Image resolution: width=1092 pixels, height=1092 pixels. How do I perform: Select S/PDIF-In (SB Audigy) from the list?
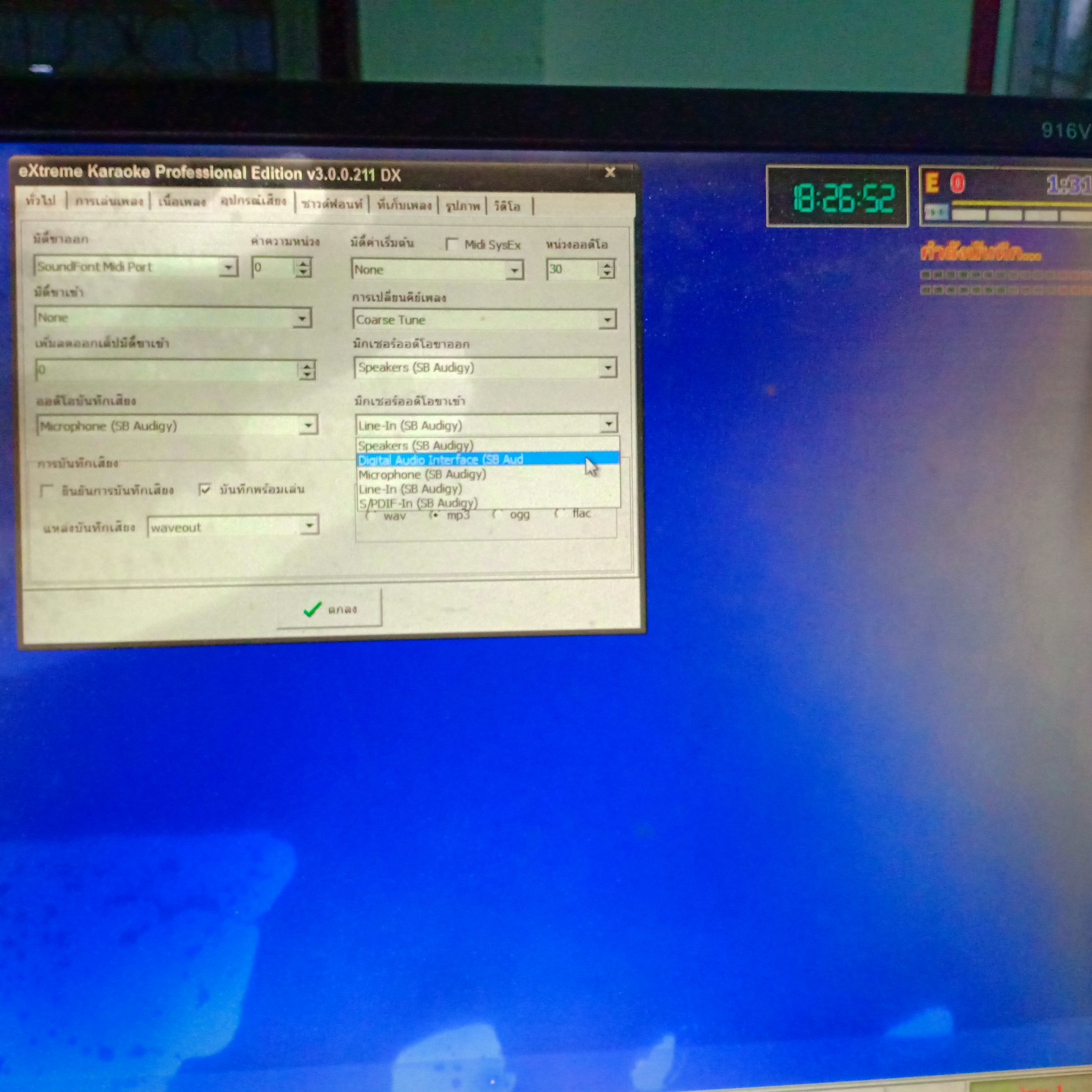[488, 502]
